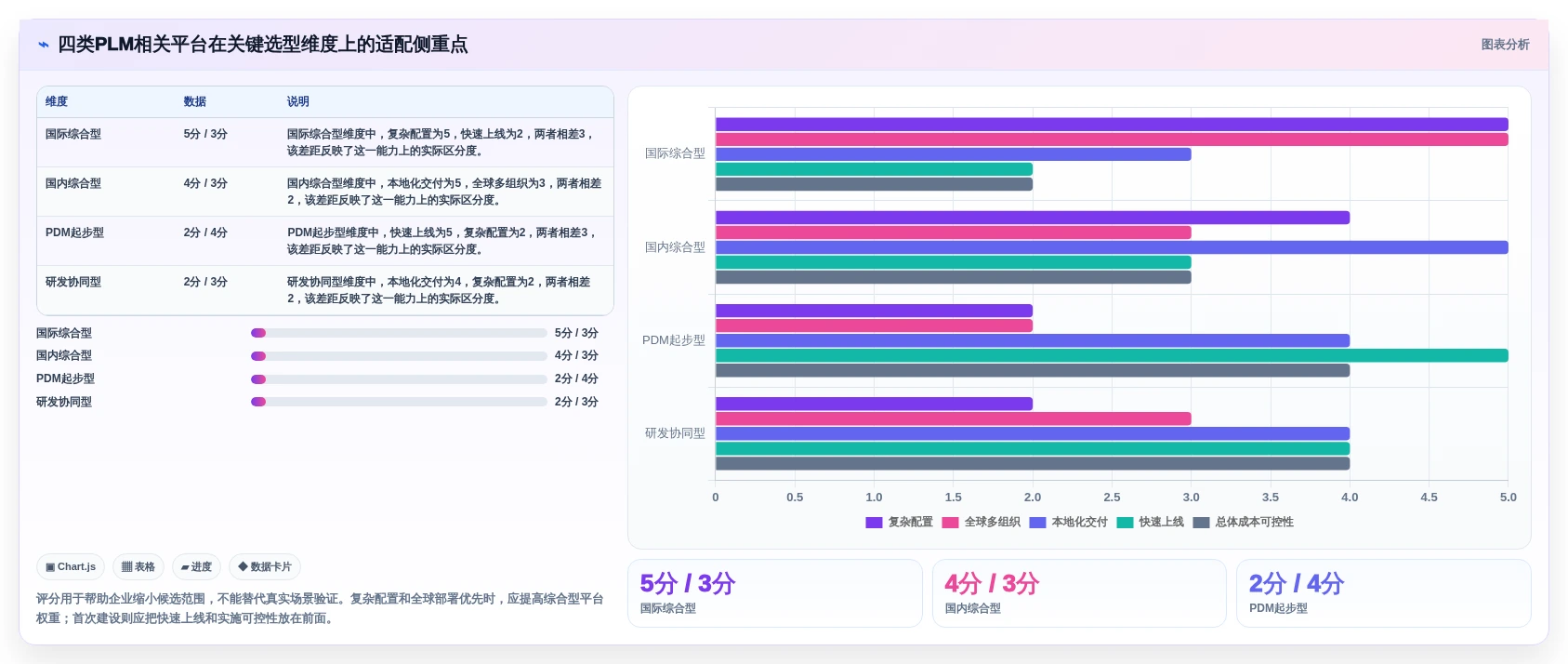1568x664 pixels.
Task: Select the Chart.js tag chip
Action: (x=71, y=566)
